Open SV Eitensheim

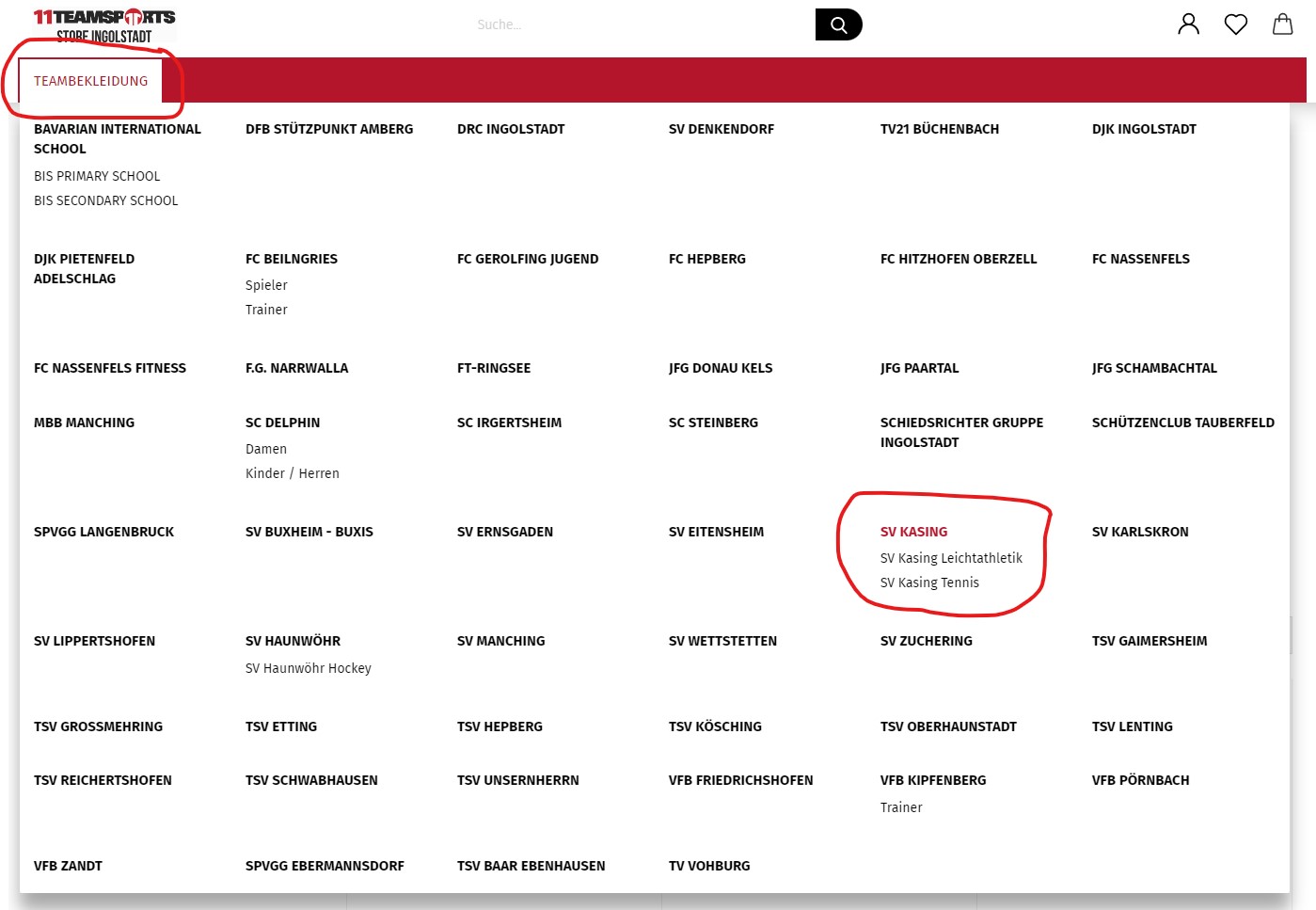[716, 532]
